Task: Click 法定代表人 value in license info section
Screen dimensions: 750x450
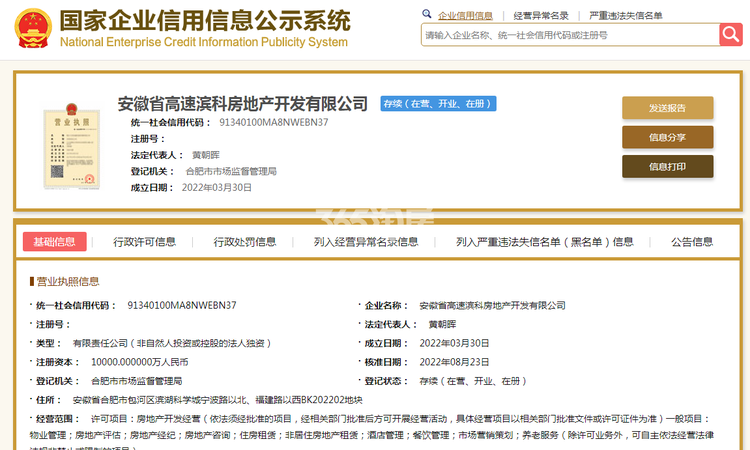Action: point(442,324)
